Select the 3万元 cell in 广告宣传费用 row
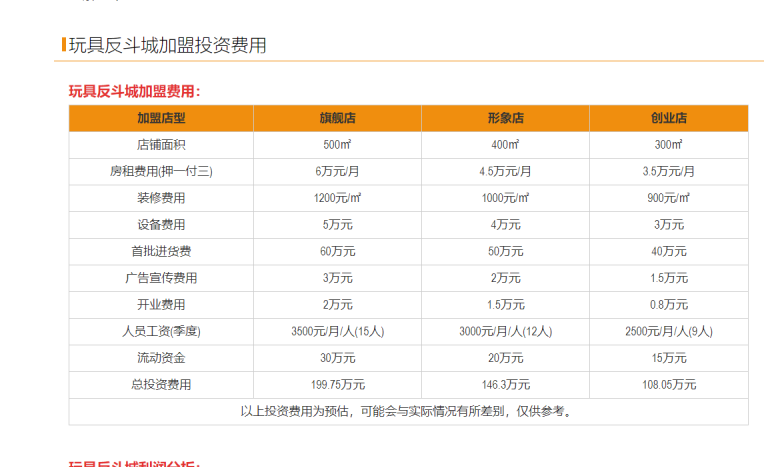Image resolution: width=770 pixels, height=467 pixels. click(x=337, y=278)
